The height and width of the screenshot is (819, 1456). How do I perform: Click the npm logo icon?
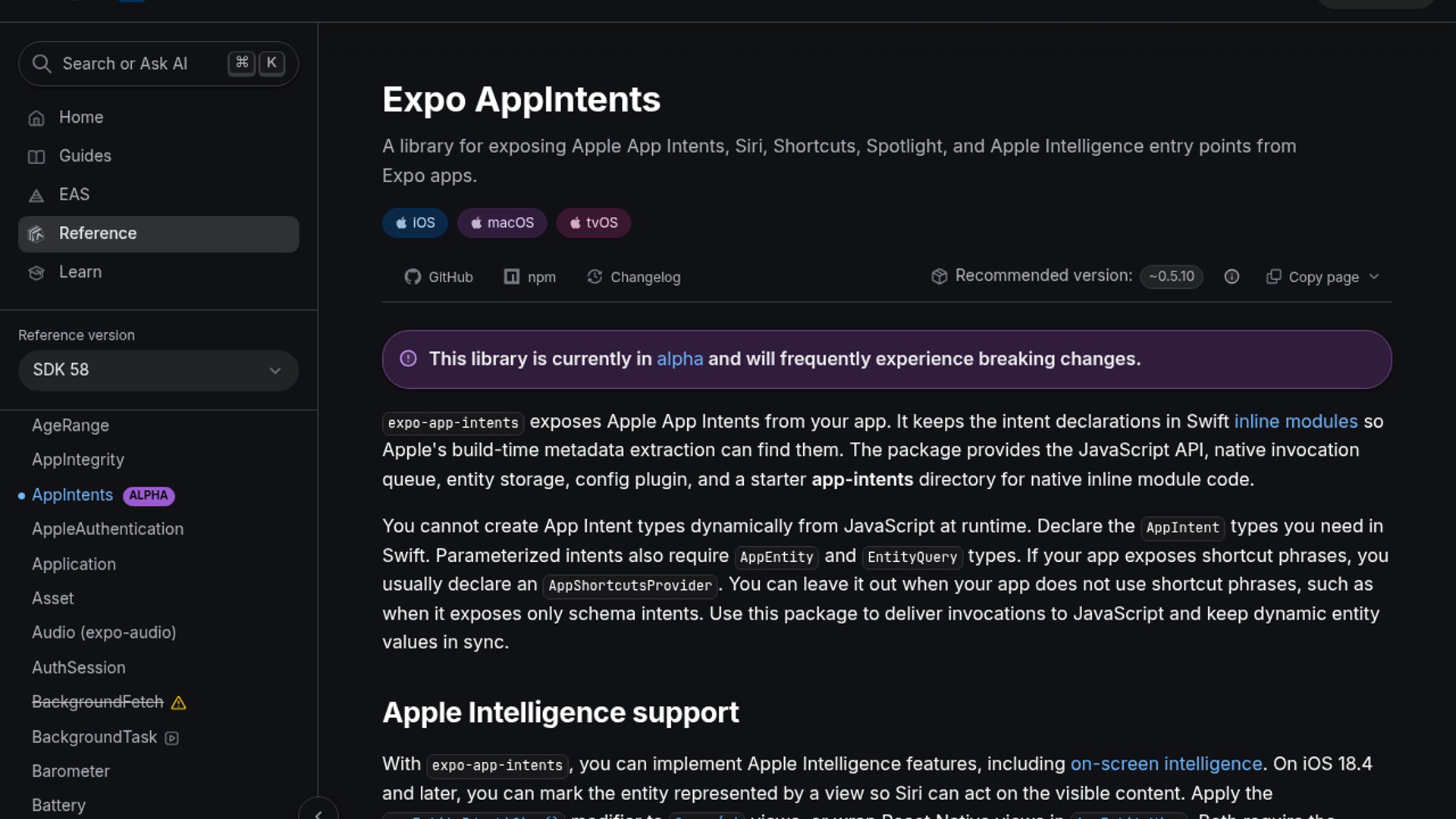[x=512, y=277]
